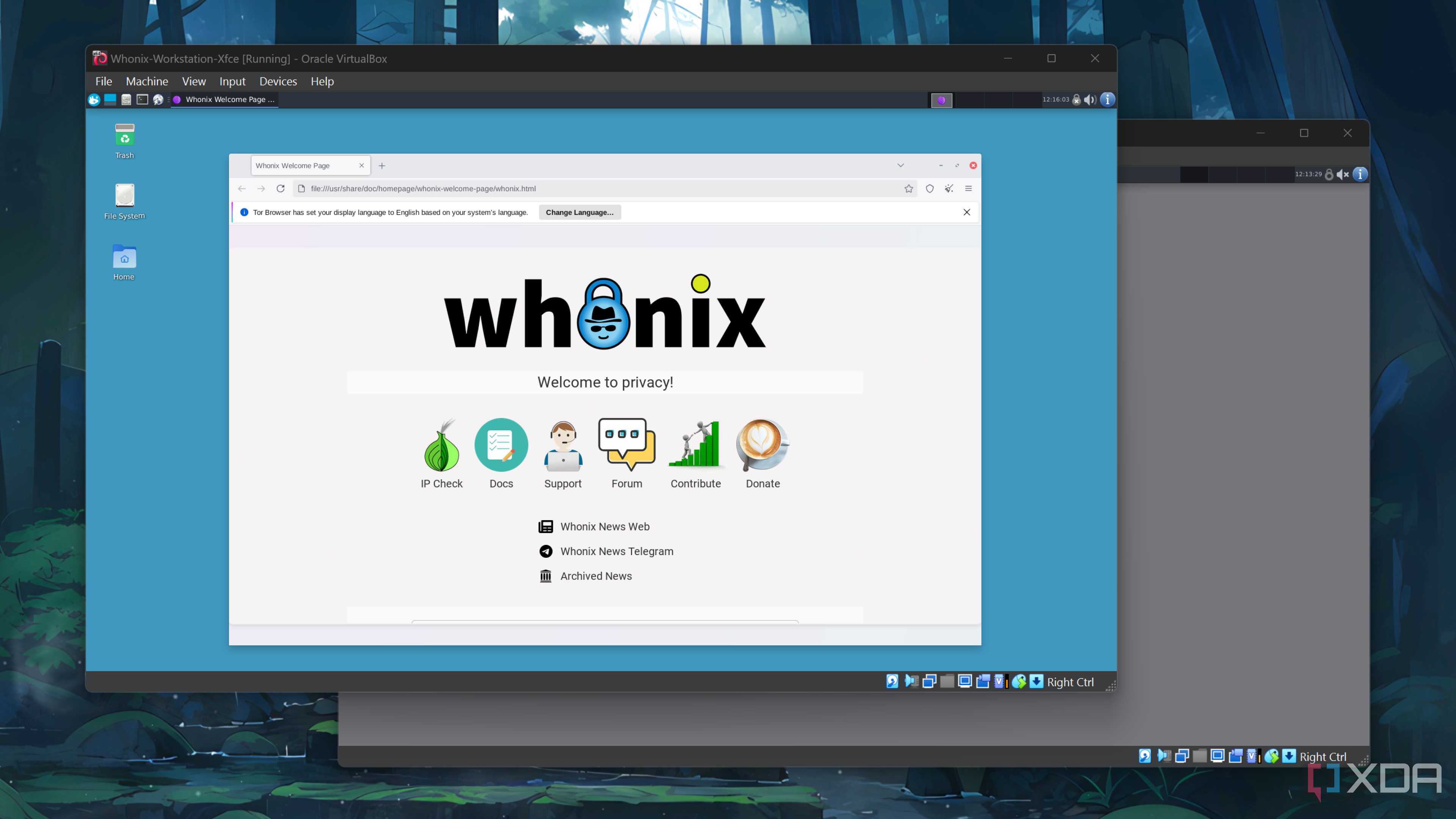
Task: Switch to the second workspace in pager
Action: point(970,100)
